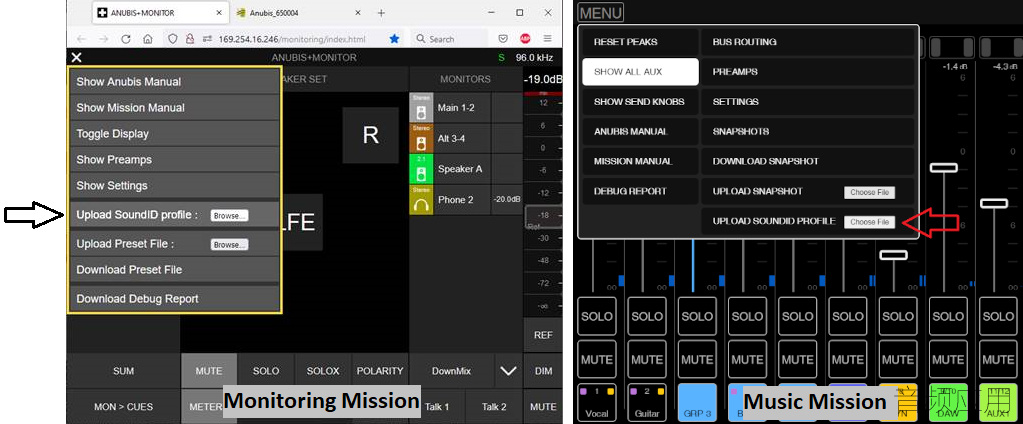Click the DownMix button
Image resolution: width=1023 pixels, height=424 pixels.
tap(451, 371)
